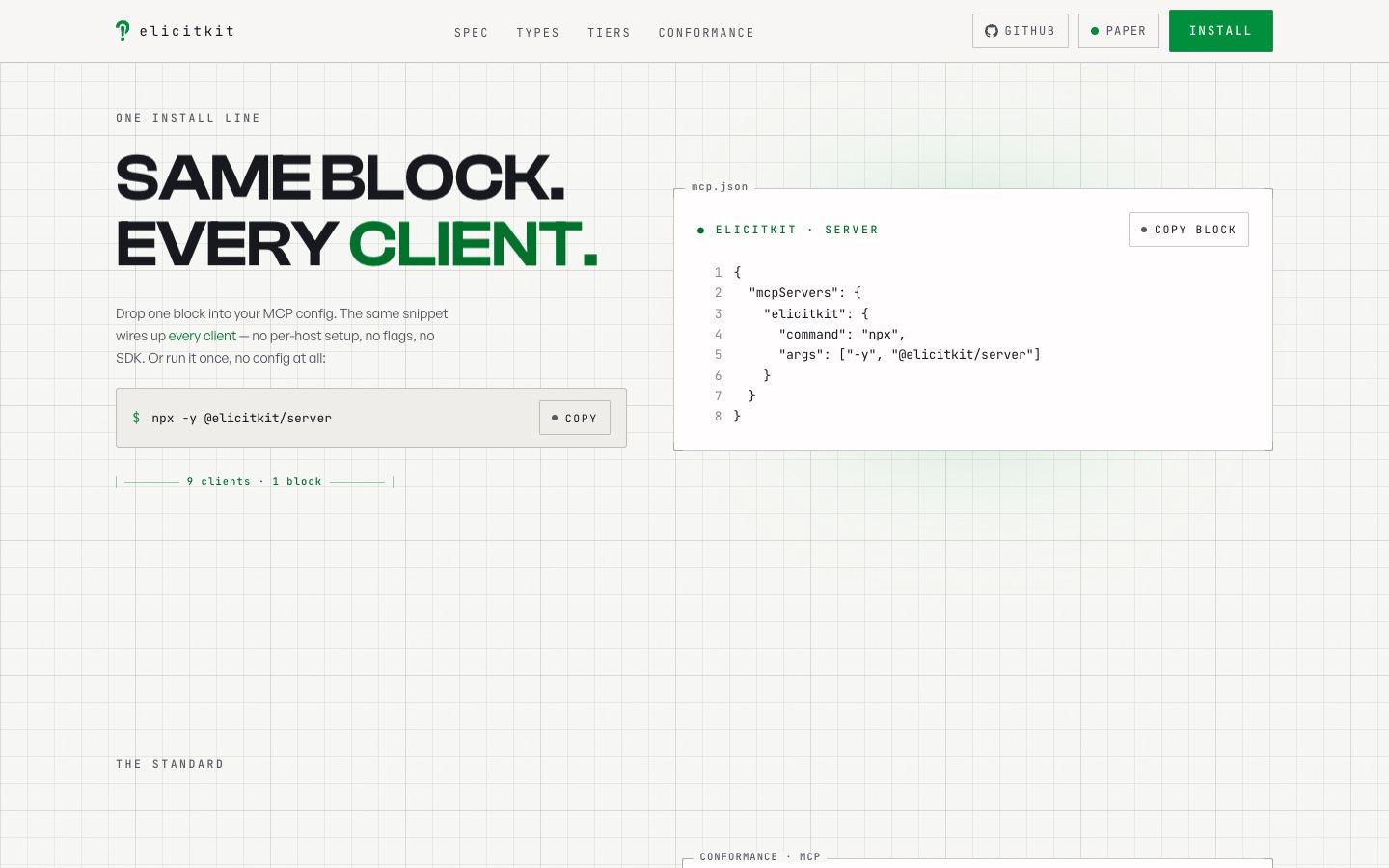The width and height of the screenshot is (1389, 868).
Task: Click the "command": "npx" code line
Action: [x=842, y=335]
